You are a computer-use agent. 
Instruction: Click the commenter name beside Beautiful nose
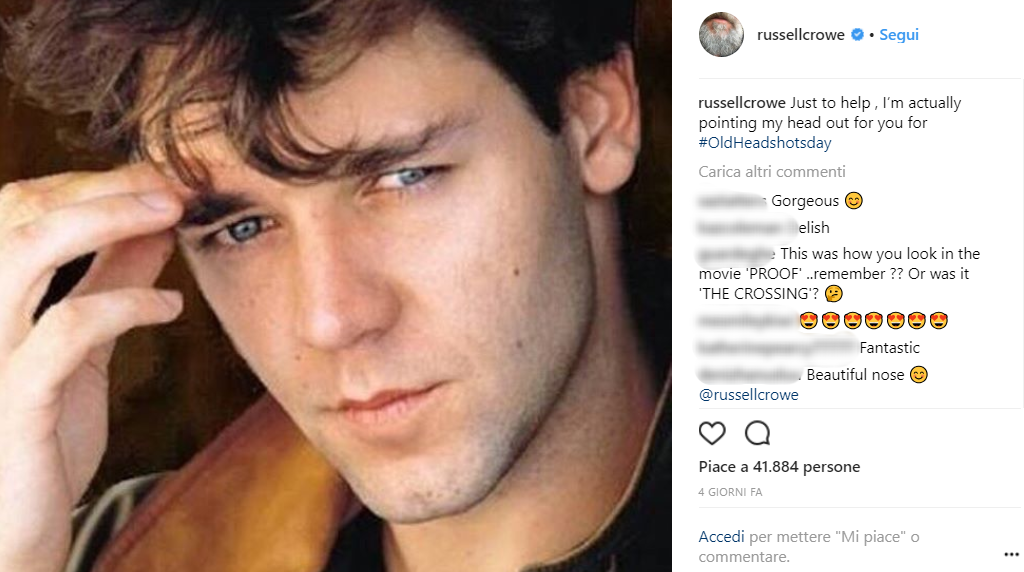750,375
